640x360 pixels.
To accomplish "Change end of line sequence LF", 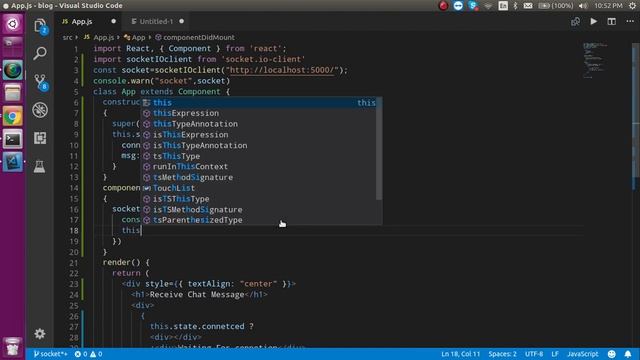I will [x=555, y=354].
